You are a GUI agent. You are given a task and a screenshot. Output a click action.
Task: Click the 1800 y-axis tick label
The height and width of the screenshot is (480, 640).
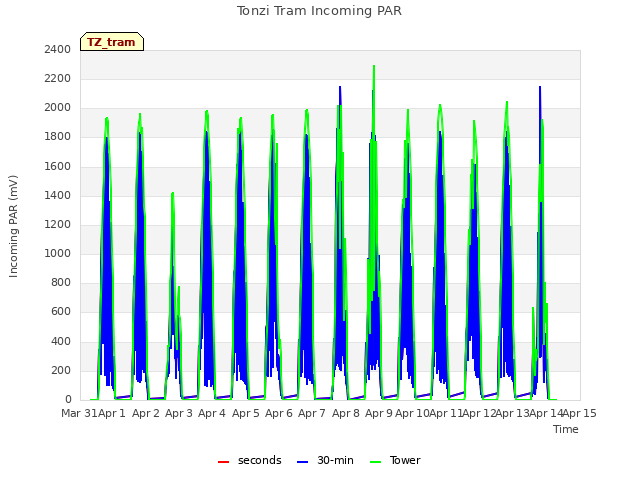tap(58, 137)
